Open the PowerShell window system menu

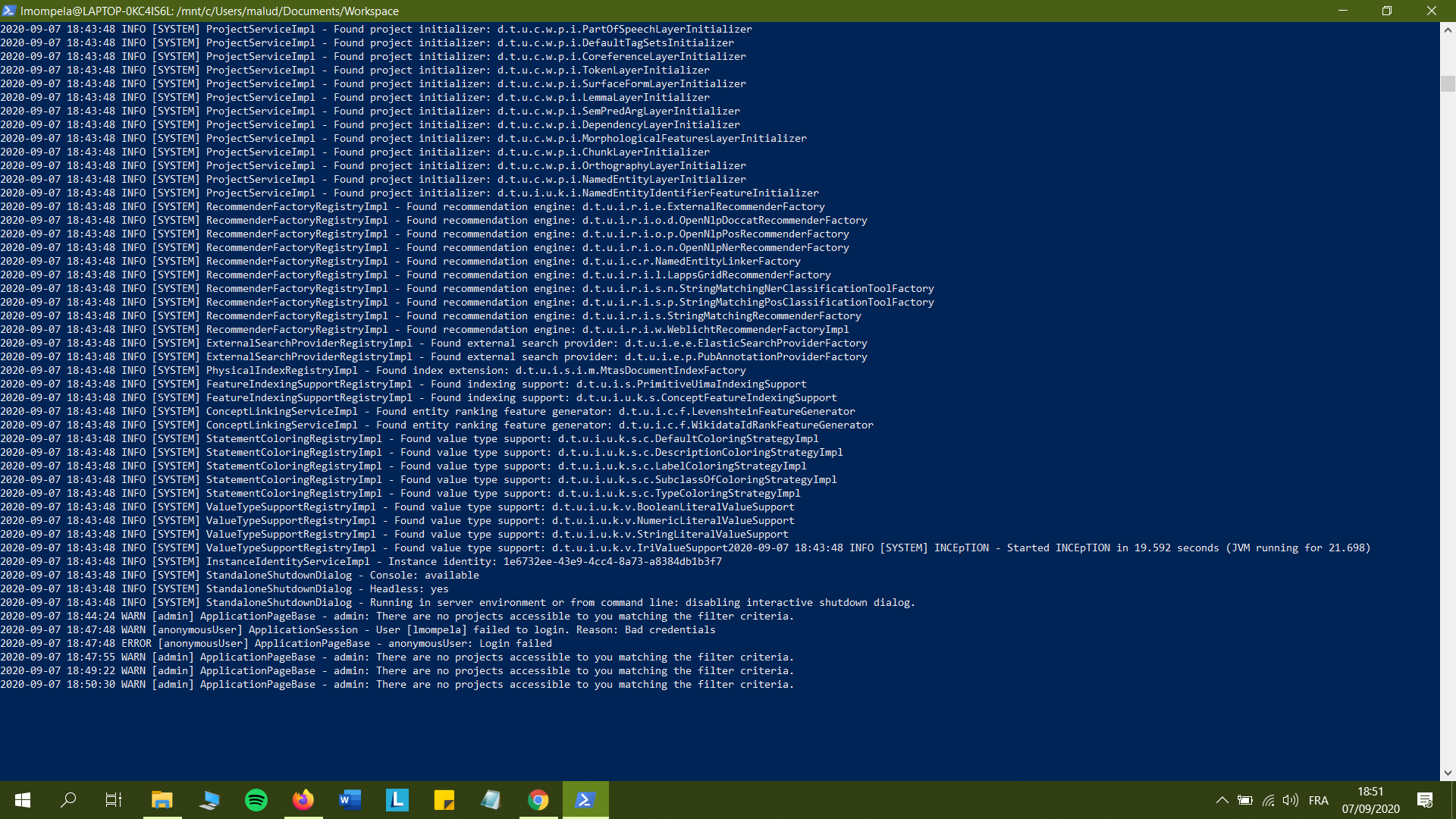click(x=8, y=11)
